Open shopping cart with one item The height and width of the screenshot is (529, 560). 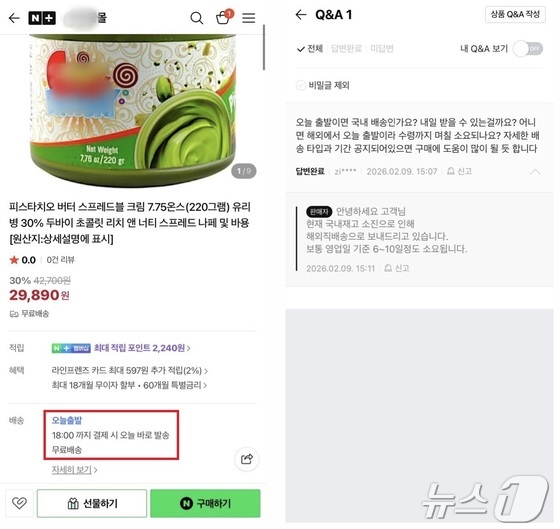point(224,17)
